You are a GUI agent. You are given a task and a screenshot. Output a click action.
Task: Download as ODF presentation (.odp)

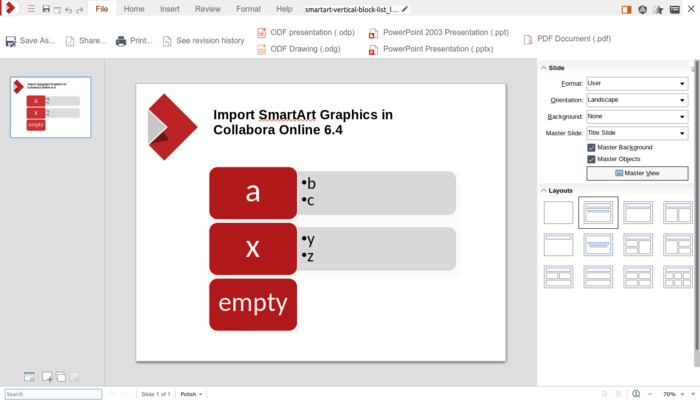coord(306,33)
